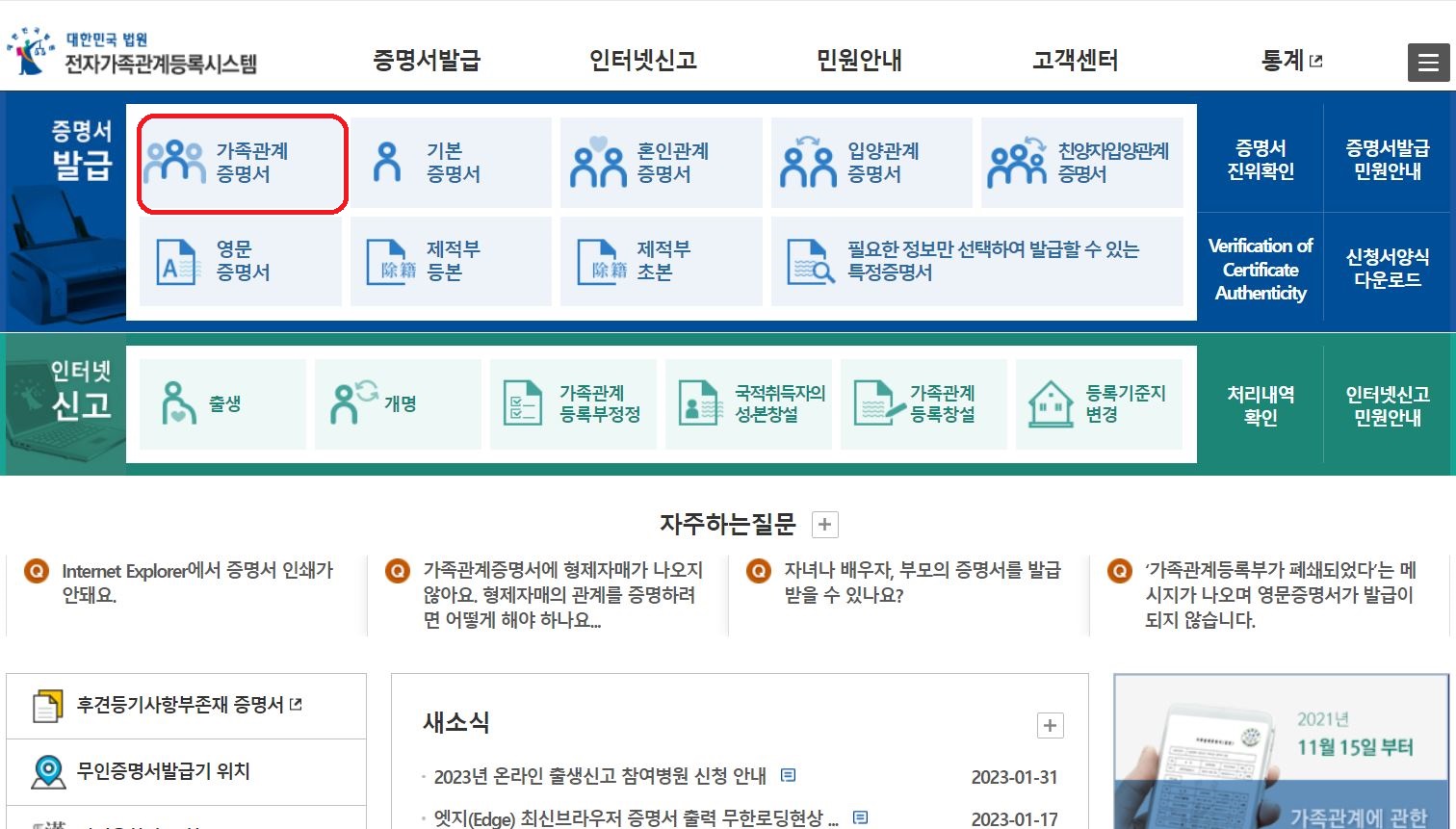Open the hamburger menu at top right
Screen dimensions: 1456x829
(1428, 62)
